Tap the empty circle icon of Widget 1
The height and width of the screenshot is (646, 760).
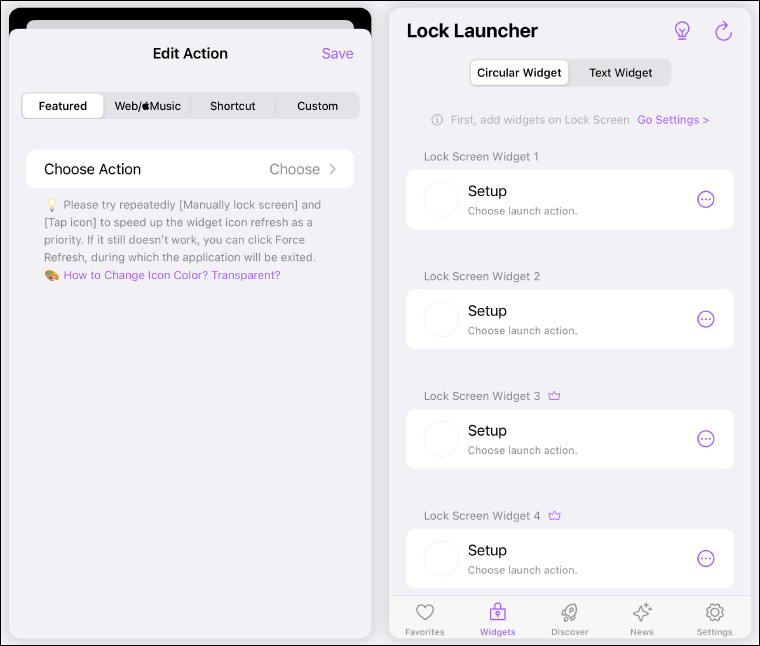point(441,199)
